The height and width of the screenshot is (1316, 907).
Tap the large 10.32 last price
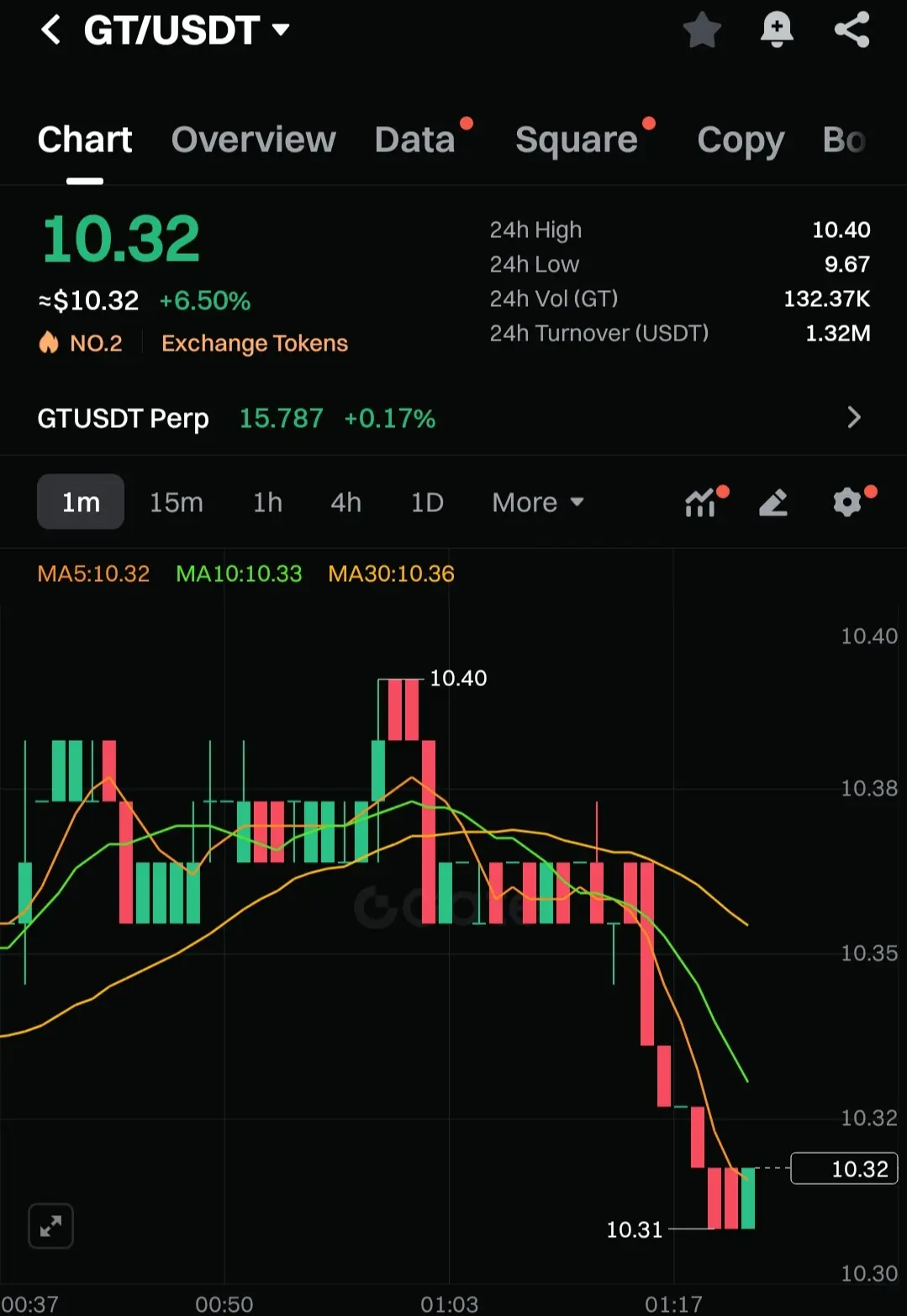[x=121, y=239]
